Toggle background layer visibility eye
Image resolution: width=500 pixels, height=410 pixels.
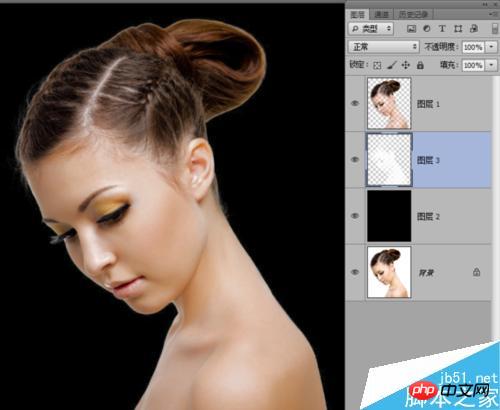click(355, 272)
